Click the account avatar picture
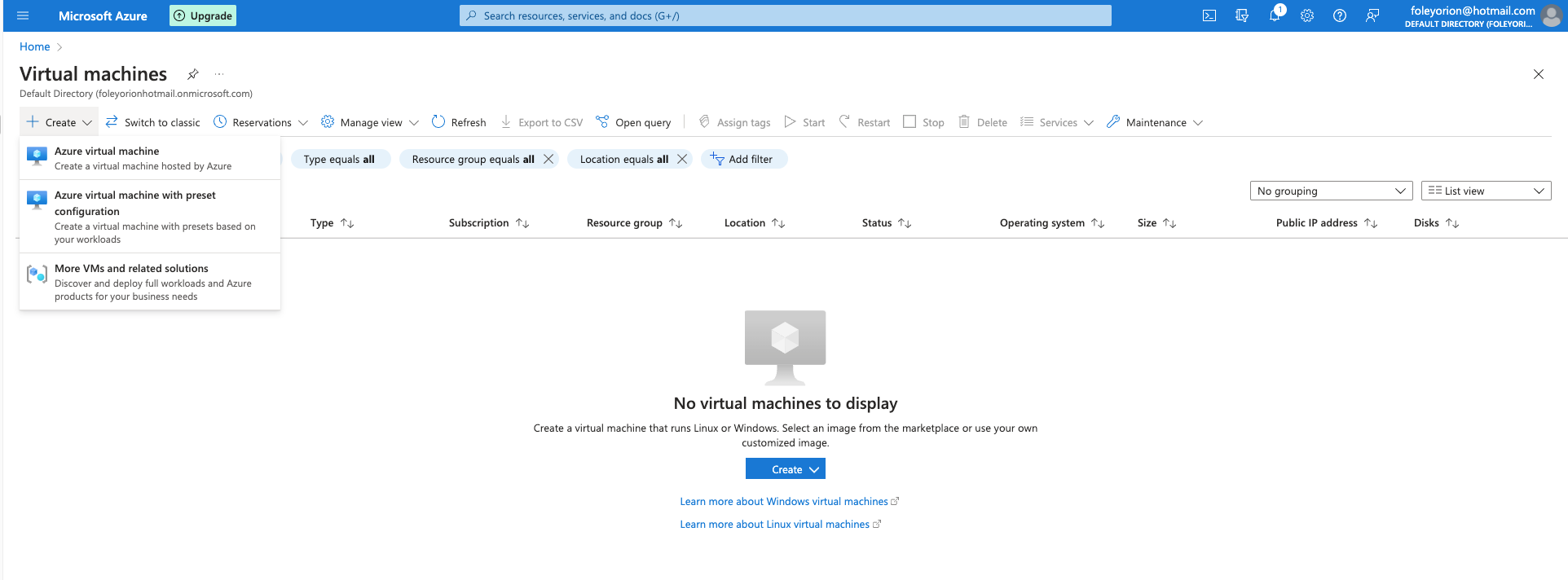Screen dimensions: 1568x580 click(1551, 15)
